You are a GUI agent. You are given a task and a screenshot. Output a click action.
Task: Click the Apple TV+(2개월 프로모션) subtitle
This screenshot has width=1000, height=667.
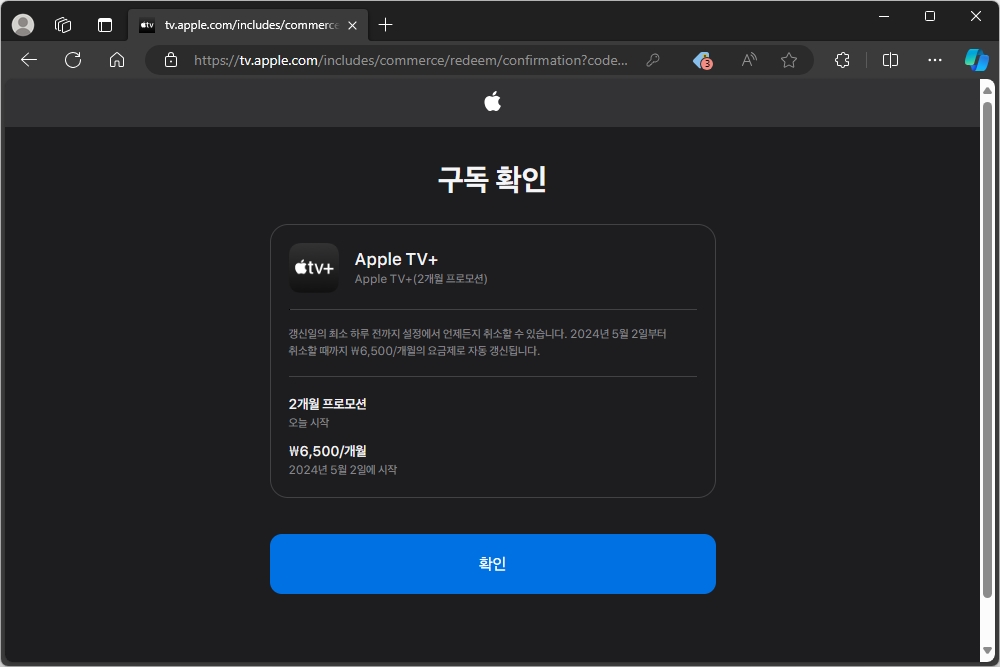[x=421, y=279]
